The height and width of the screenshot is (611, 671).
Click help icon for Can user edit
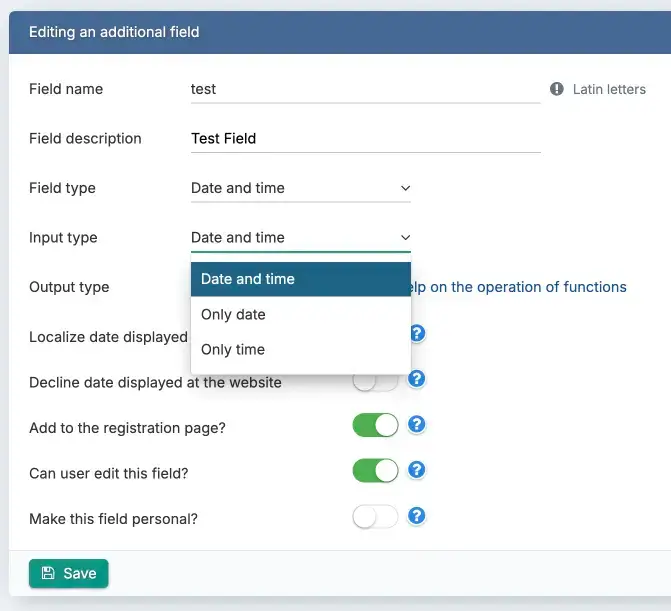click(x=418, y=470)
